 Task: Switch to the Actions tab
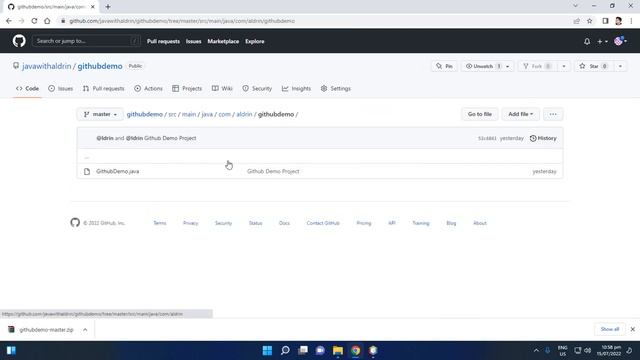point(148,89)
